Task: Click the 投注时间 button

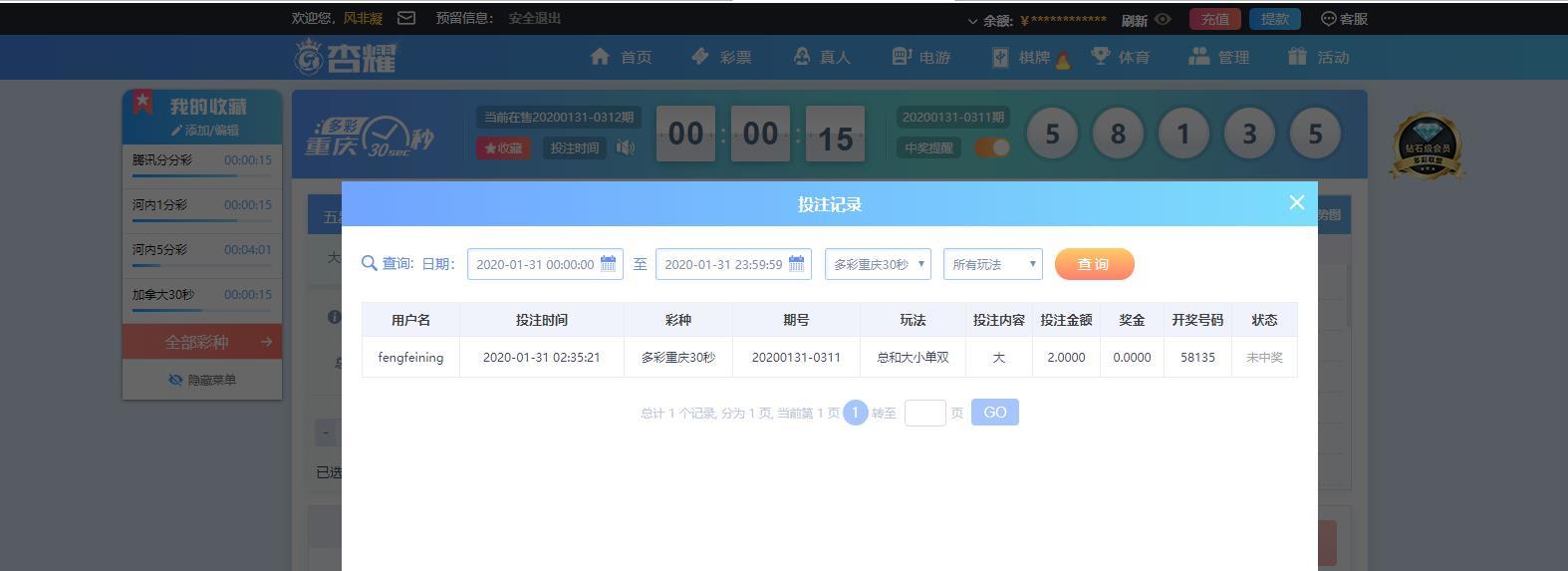Action: click(x=575, y=147)
